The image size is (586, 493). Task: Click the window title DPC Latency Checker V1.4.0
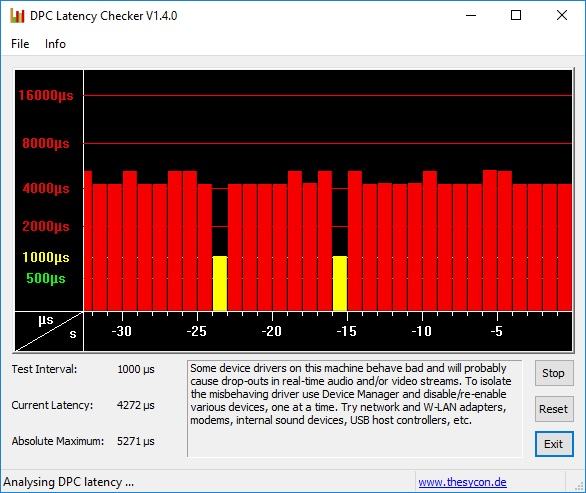pyautogui.click(x=104, y=16)
